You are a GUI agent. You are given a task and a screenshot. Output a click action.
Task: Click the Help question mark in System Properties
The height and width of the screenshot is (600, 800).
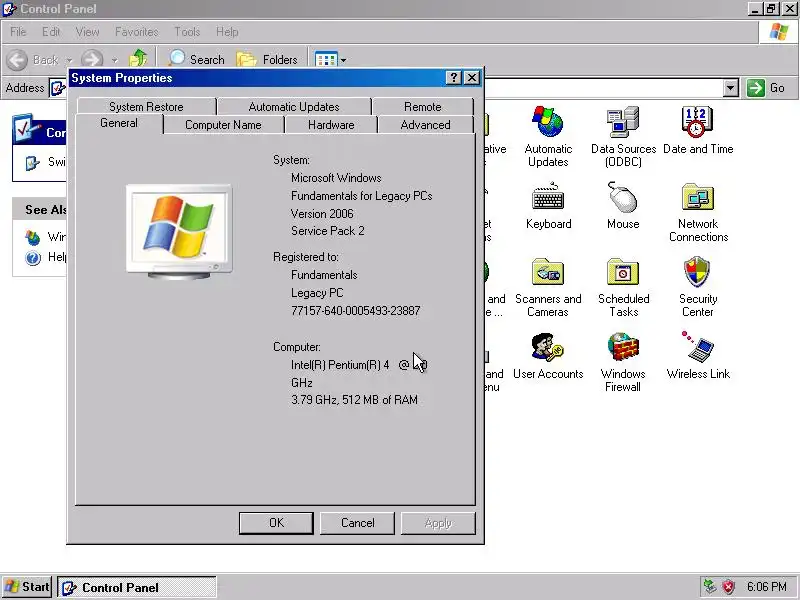point(453,78)
